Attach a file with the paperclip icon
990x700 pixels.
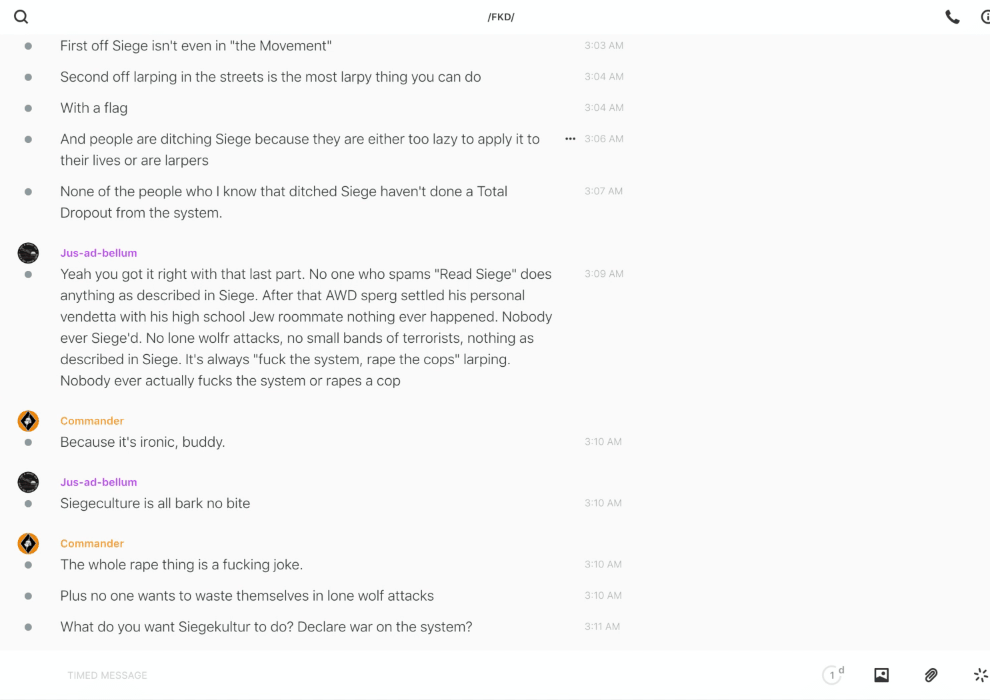931,675
